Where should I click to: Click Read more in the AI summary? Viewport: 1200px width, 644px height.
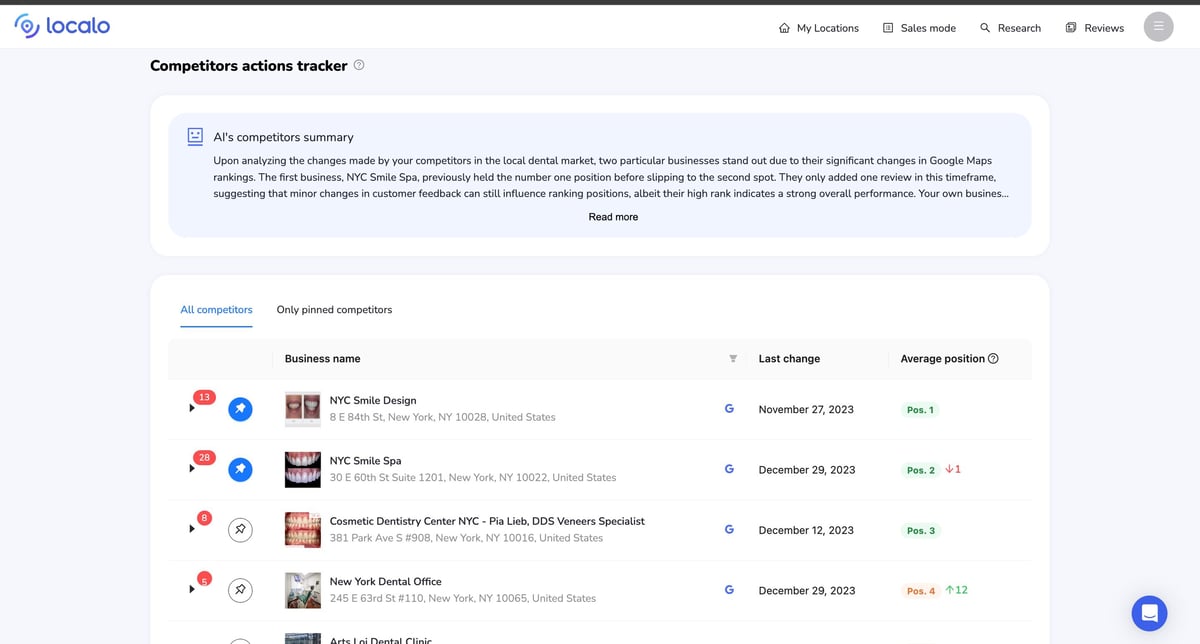click(612, 216)
